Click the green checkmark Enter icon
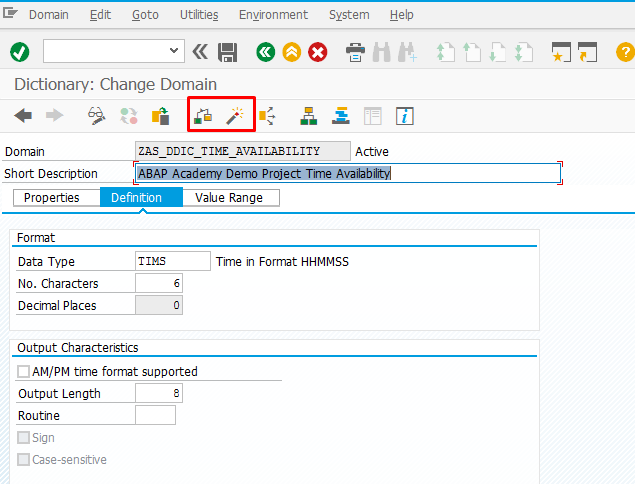This screenshot has height=484, width=635. (x=19, y=52)
